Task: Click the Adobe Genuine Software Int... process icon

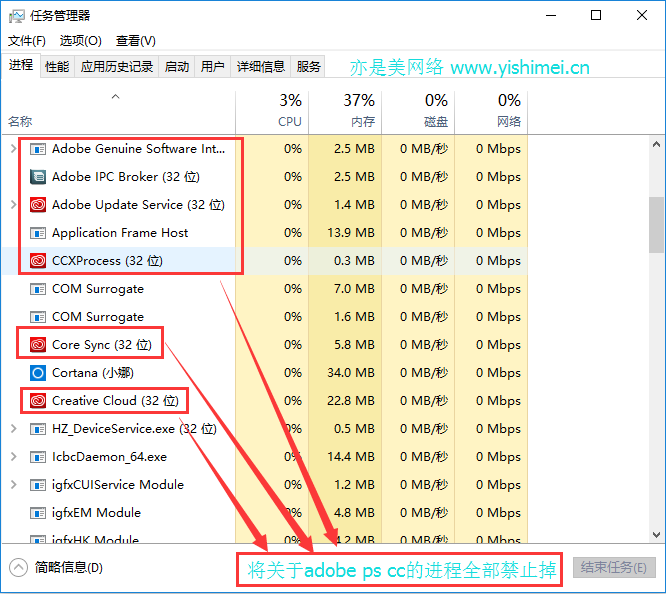Action: (38, 149)
